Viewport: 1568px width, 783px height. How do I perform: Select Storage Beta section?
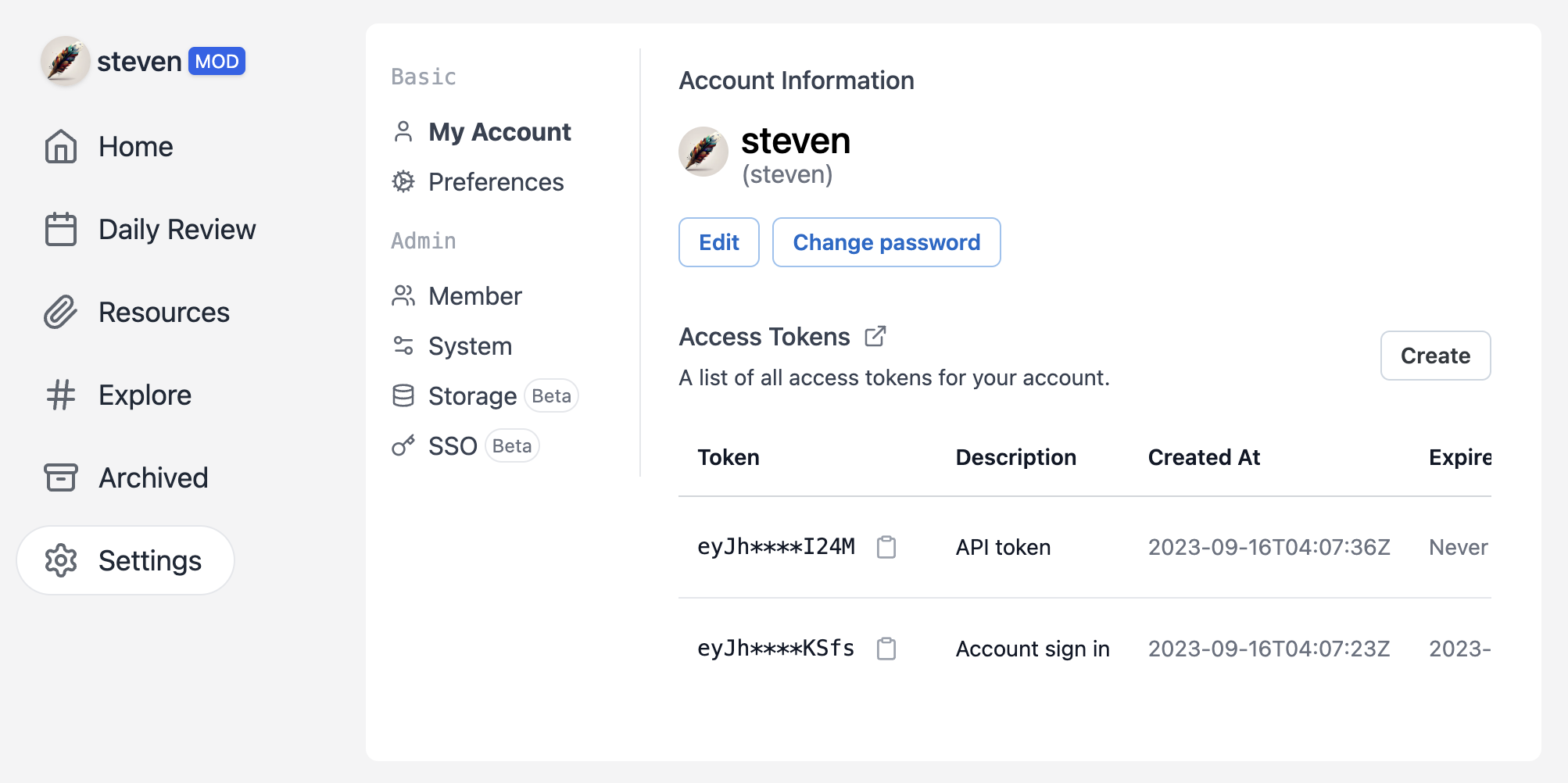click(472, 396)
